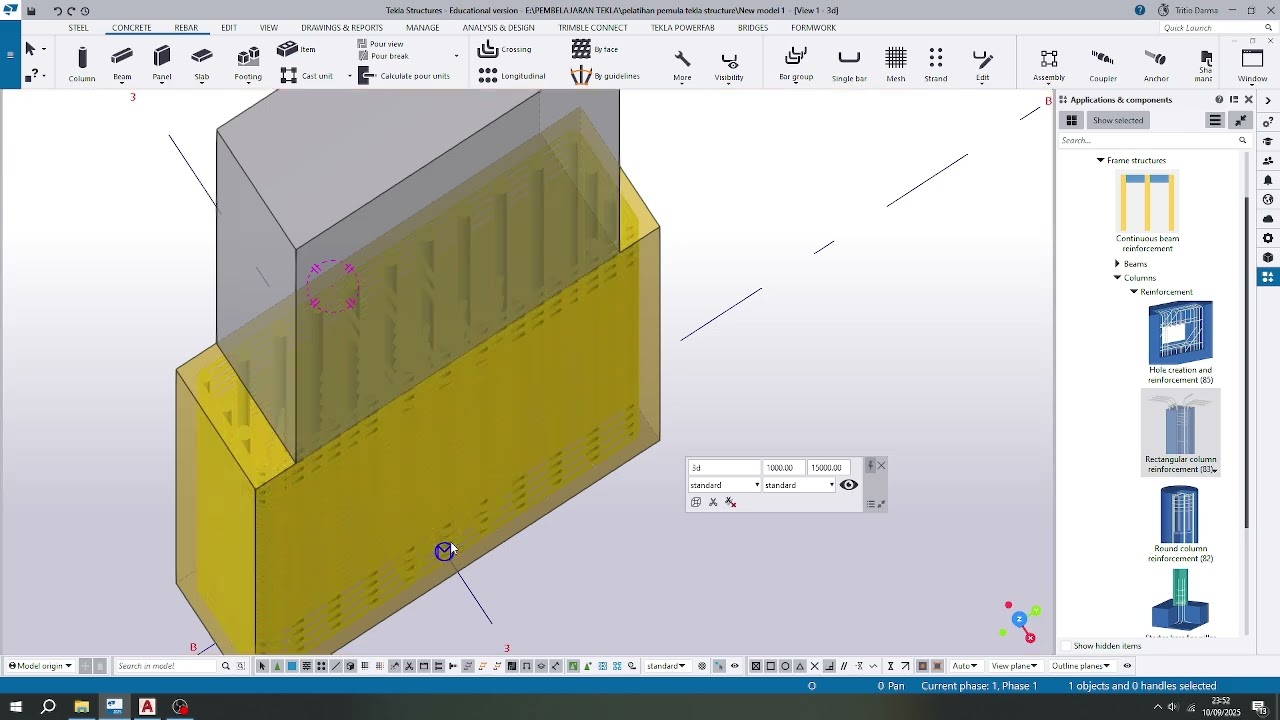Open the Window tool in ribbon
This screenshot has height=720, width=1280.
pyautogui.click(x=1252, y=64)
